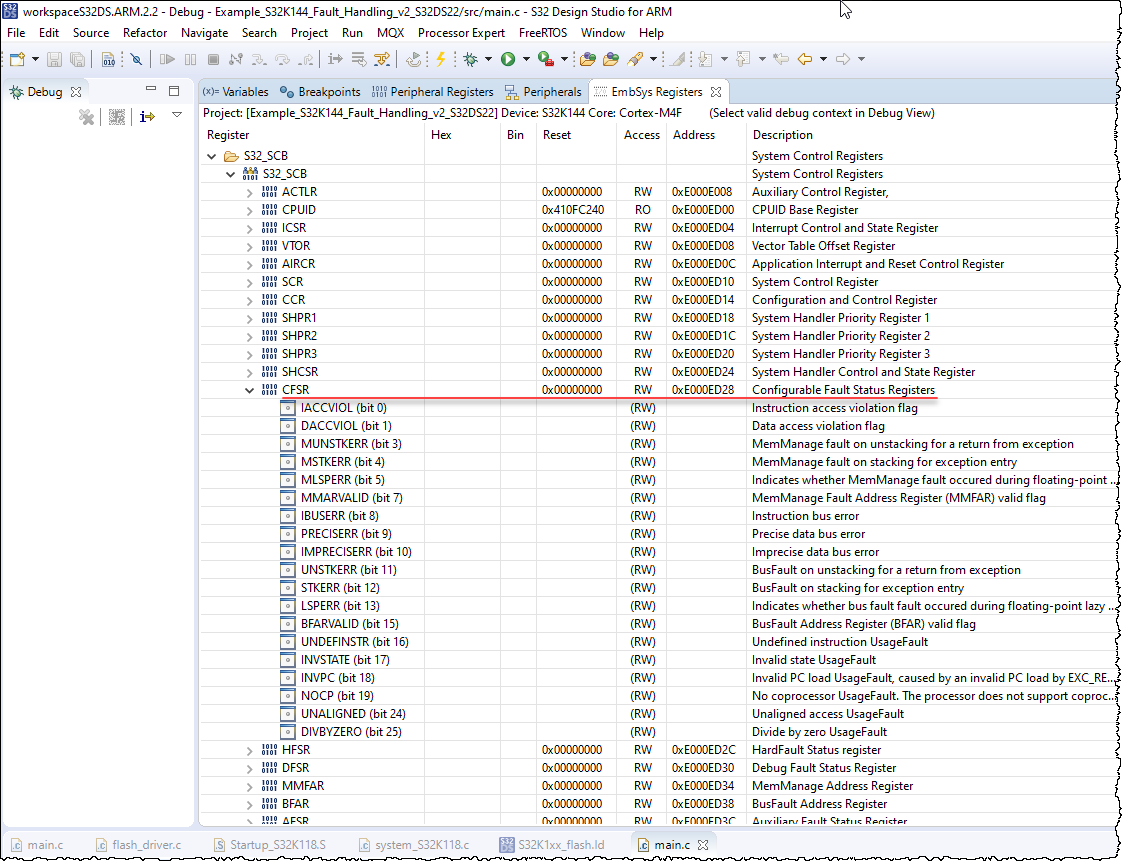This screenshot has height=863, width=1122.
Task: Launch debug session with the bug icon
Action: click(x=470, y=59)
